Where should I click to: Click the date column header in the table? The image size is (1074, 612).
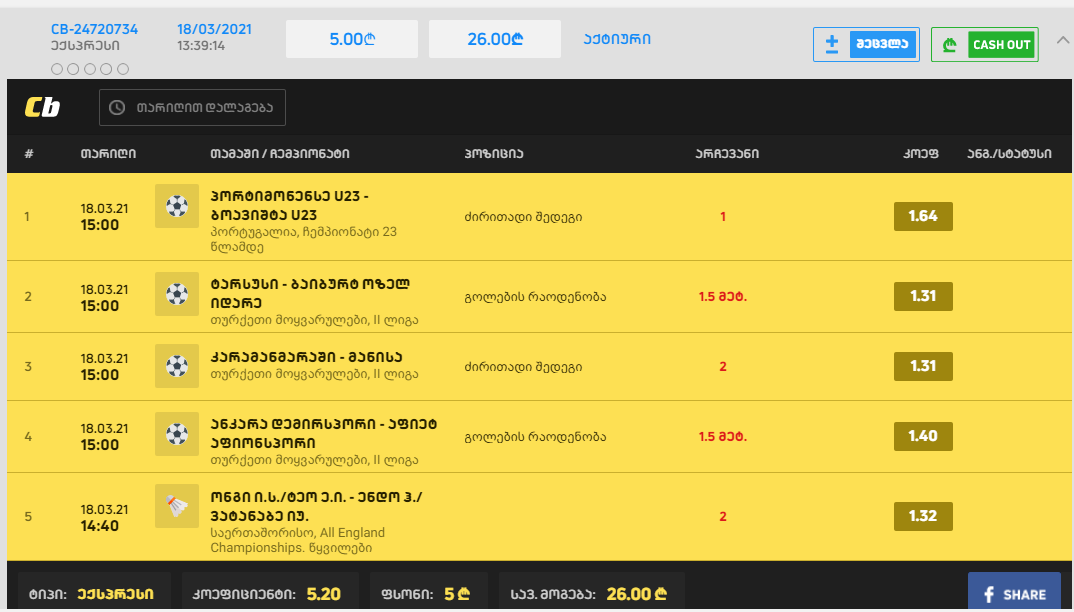point(108,154)
